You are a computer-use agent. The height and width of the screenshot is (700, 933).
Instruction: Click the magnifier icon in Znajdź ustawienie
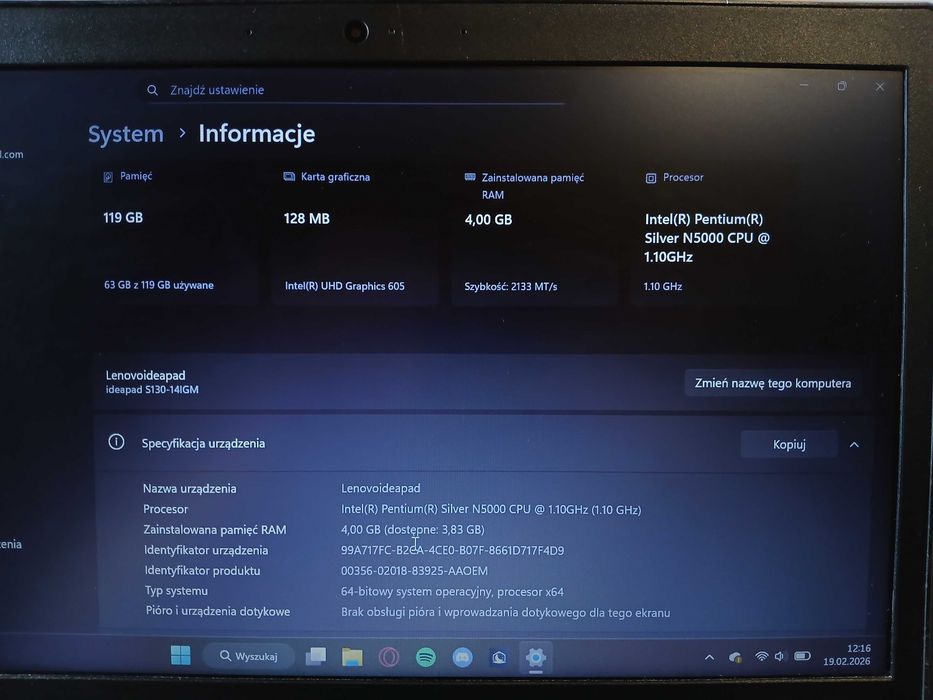(152, 90)
